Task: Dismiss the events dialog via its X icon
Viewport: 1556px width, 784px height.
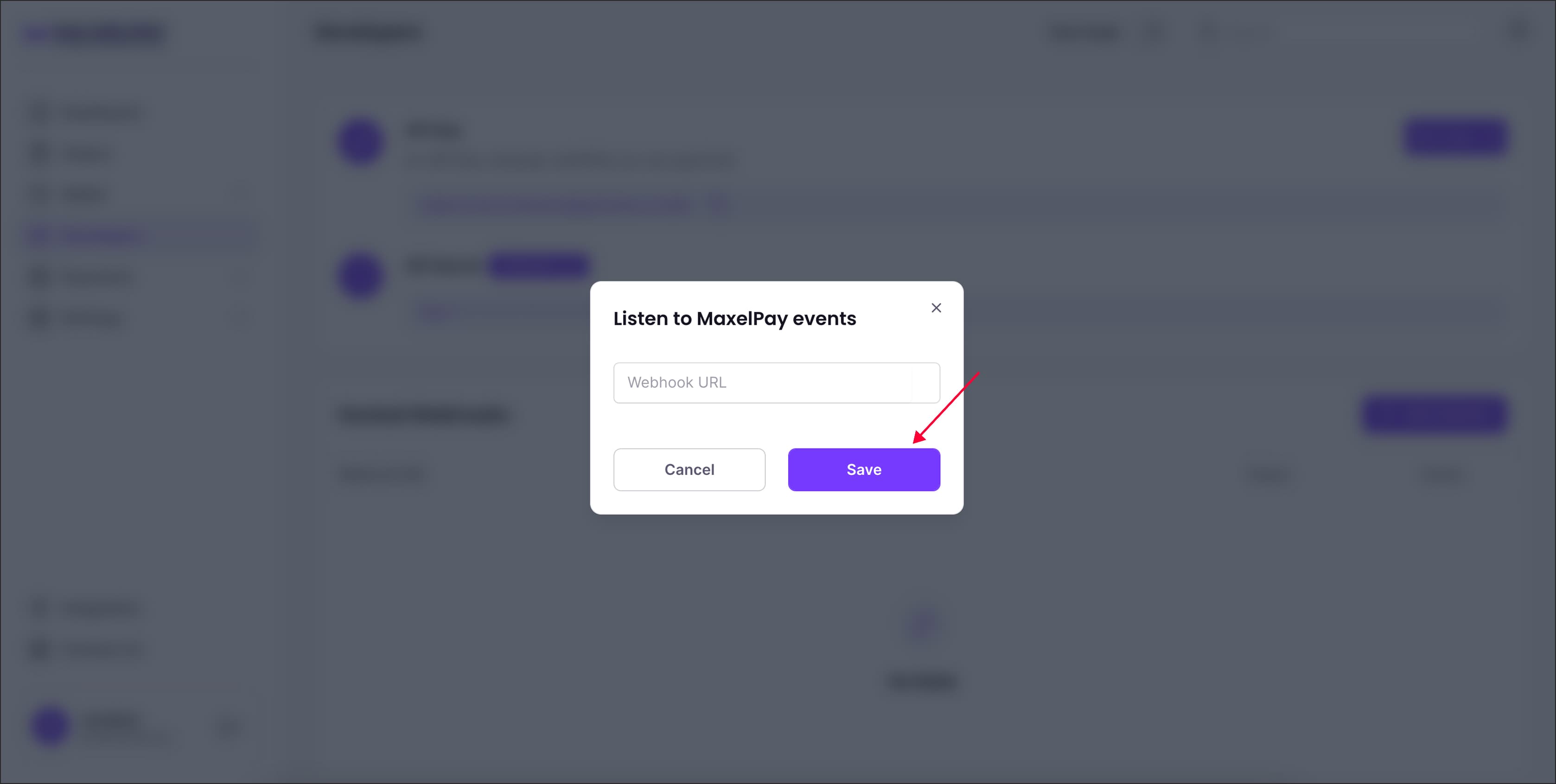Action: click(x=936, y=307)
